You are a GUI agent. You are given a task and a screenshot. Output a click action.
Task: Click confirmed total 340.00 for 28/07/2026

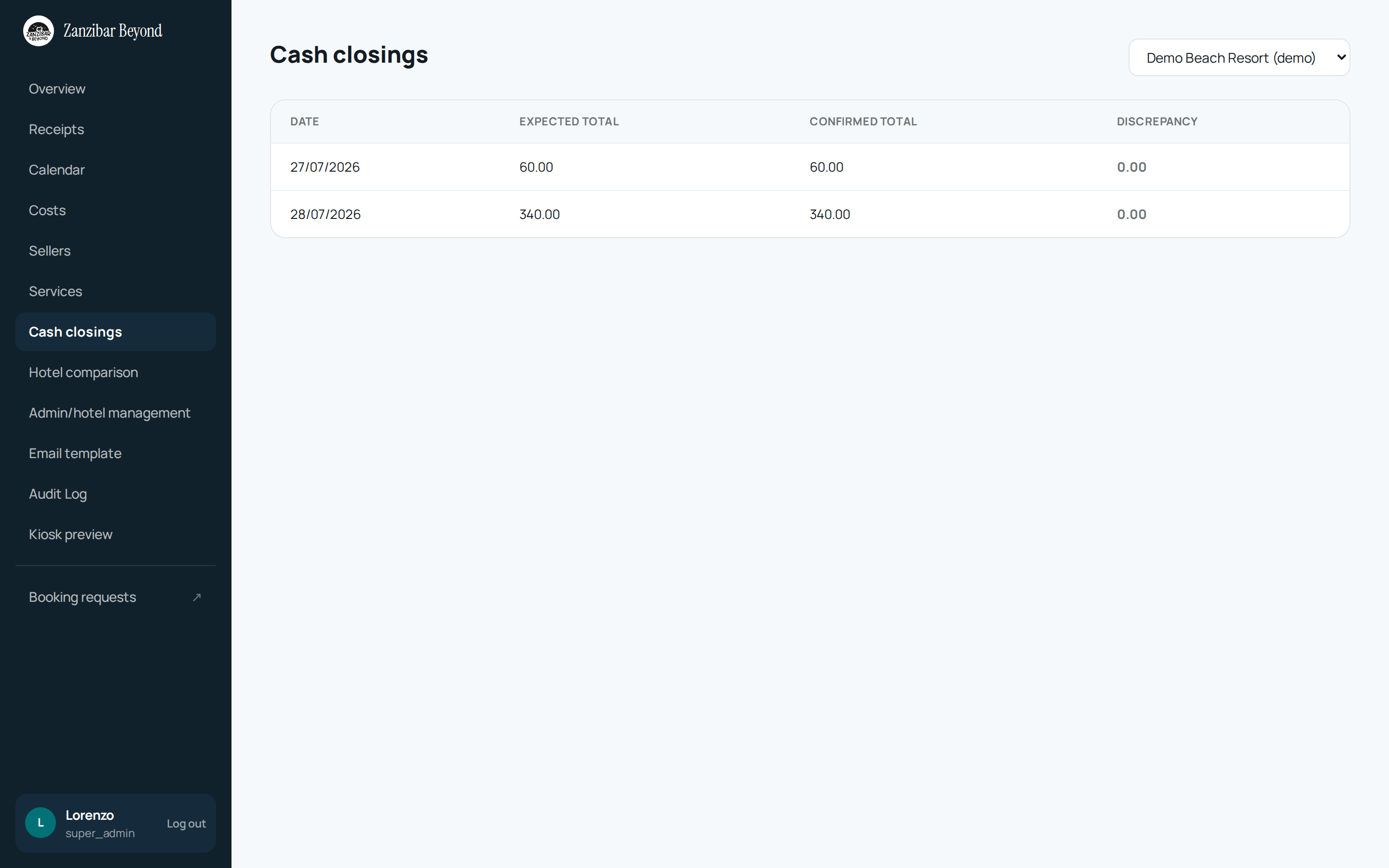click(830, 214)
